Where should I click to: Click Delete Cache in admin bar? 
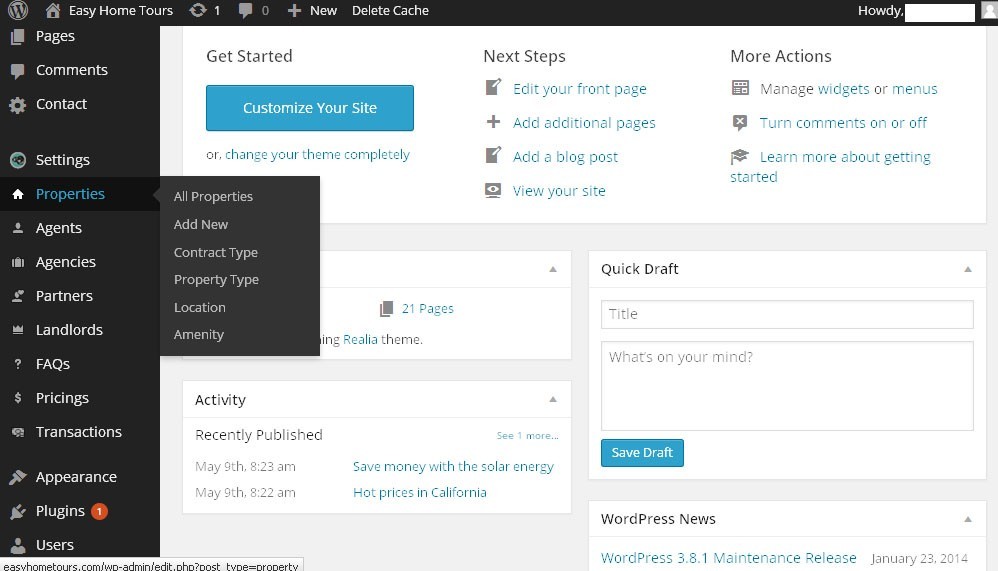[x=390, y=11]
